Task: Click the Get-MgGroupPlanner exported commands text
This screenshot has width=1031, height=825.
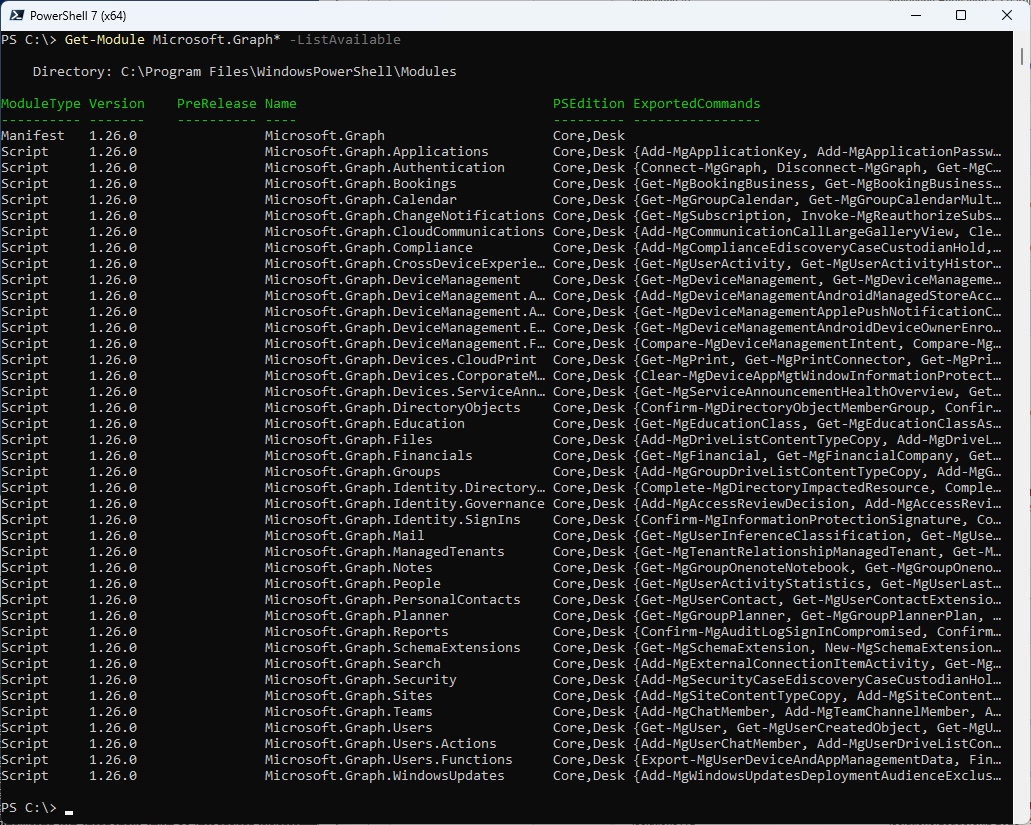Action: click(x=817, y=615)
